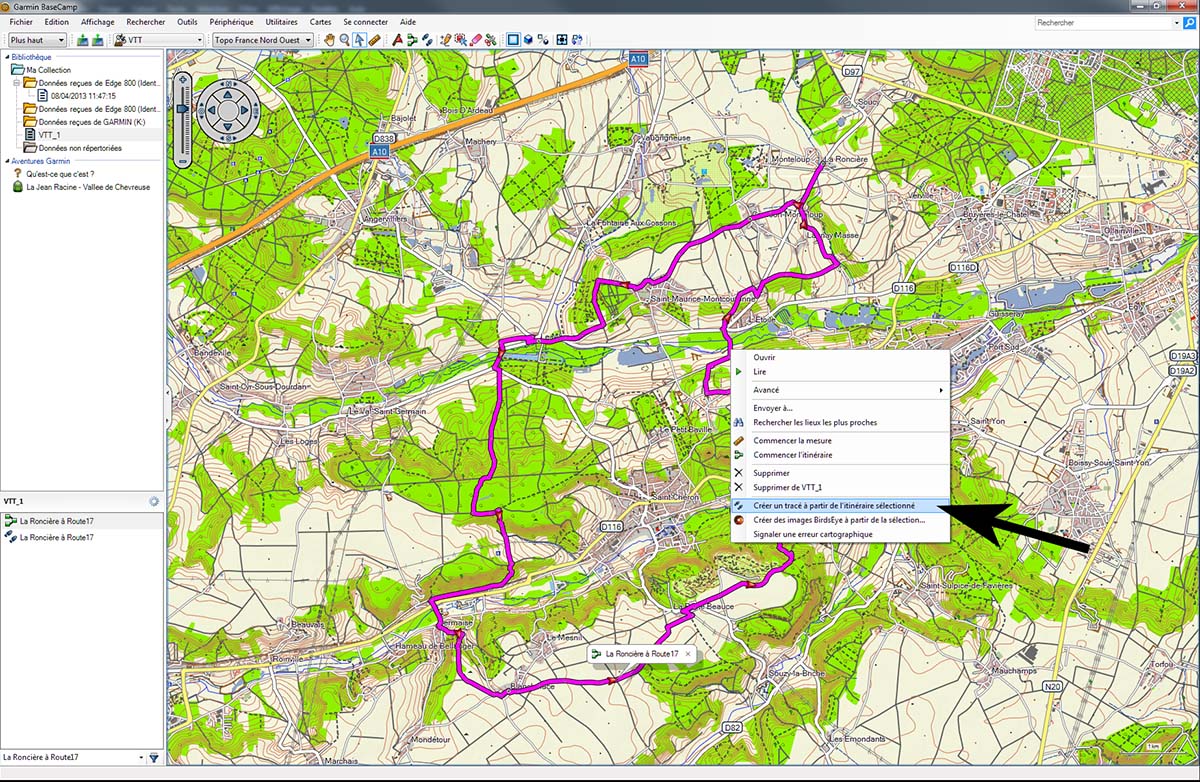Click the receive from device icon

[x=98, y=40]
